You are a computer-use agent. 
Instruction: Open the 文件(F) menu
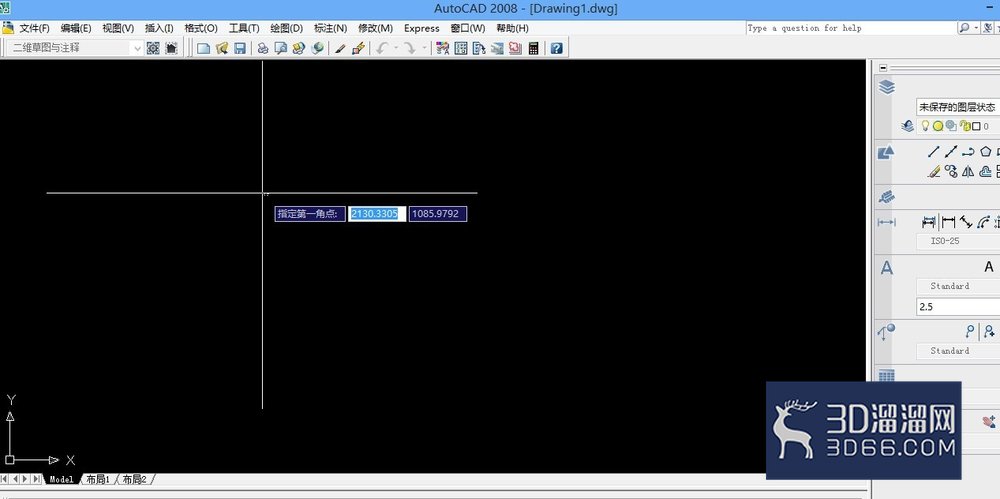[34, 29]
